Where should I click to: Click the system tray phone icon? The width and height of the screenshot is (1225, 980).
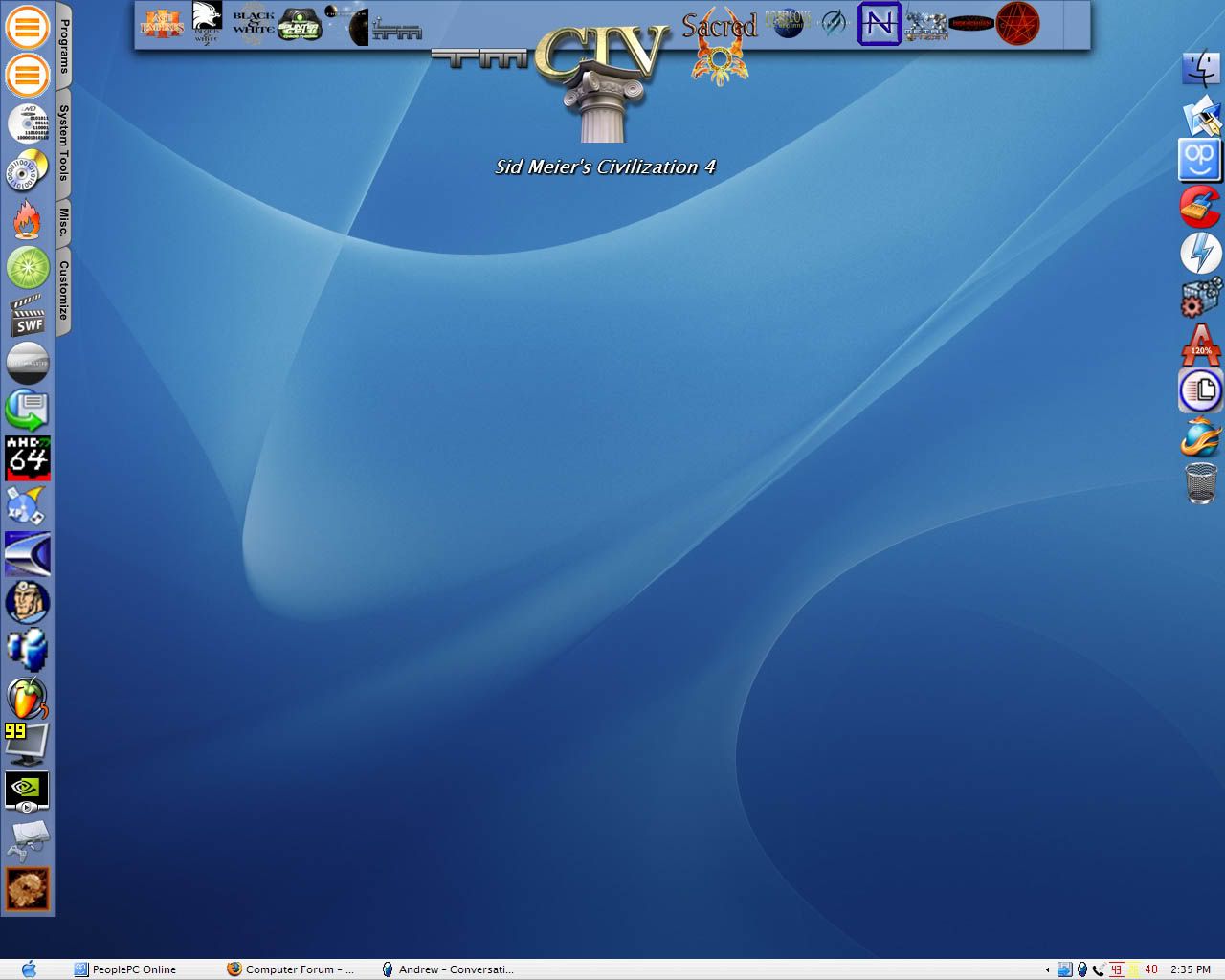click(1098, 969)
